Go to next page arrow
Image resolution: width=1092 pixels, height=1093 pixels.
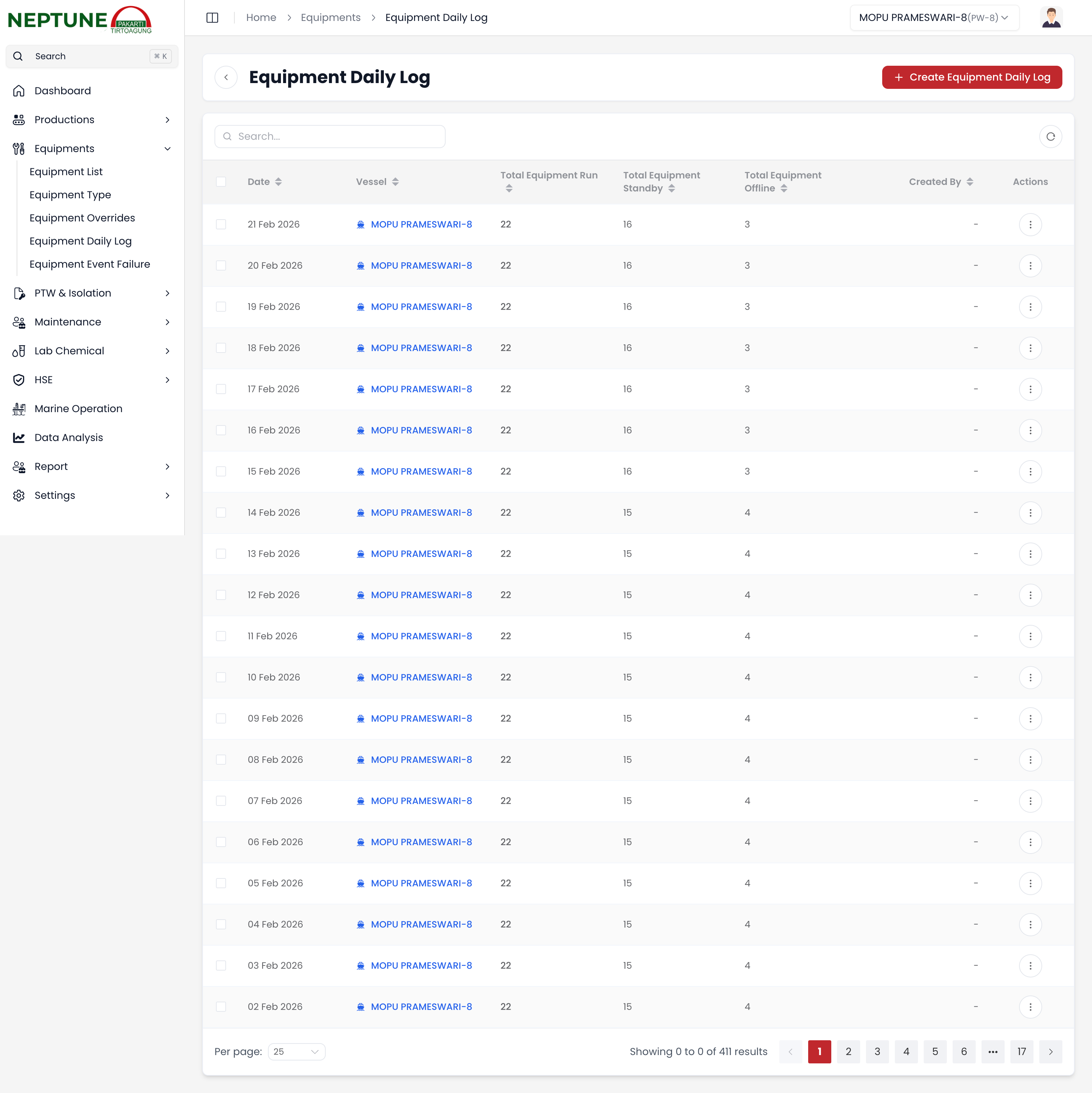click(1050, 1052)
